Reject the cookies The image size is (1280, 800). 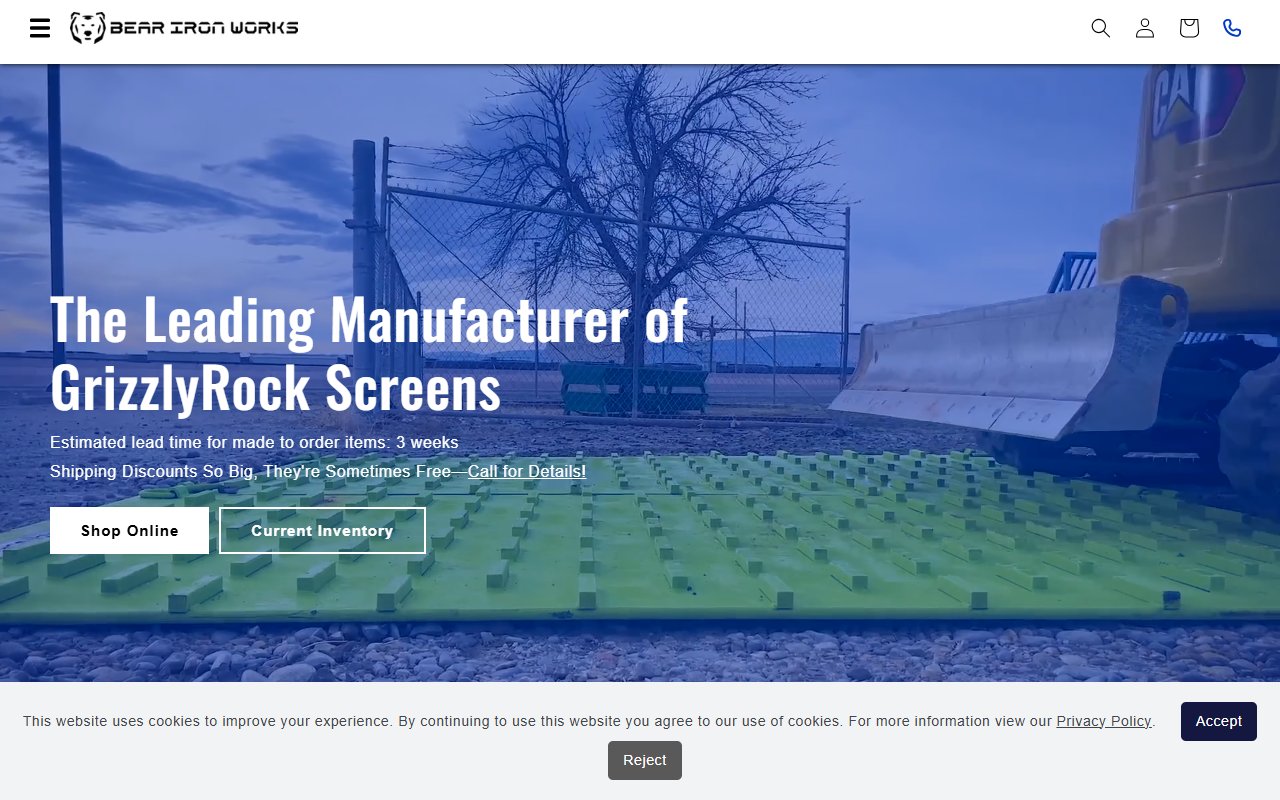click(x=645, y=760)
